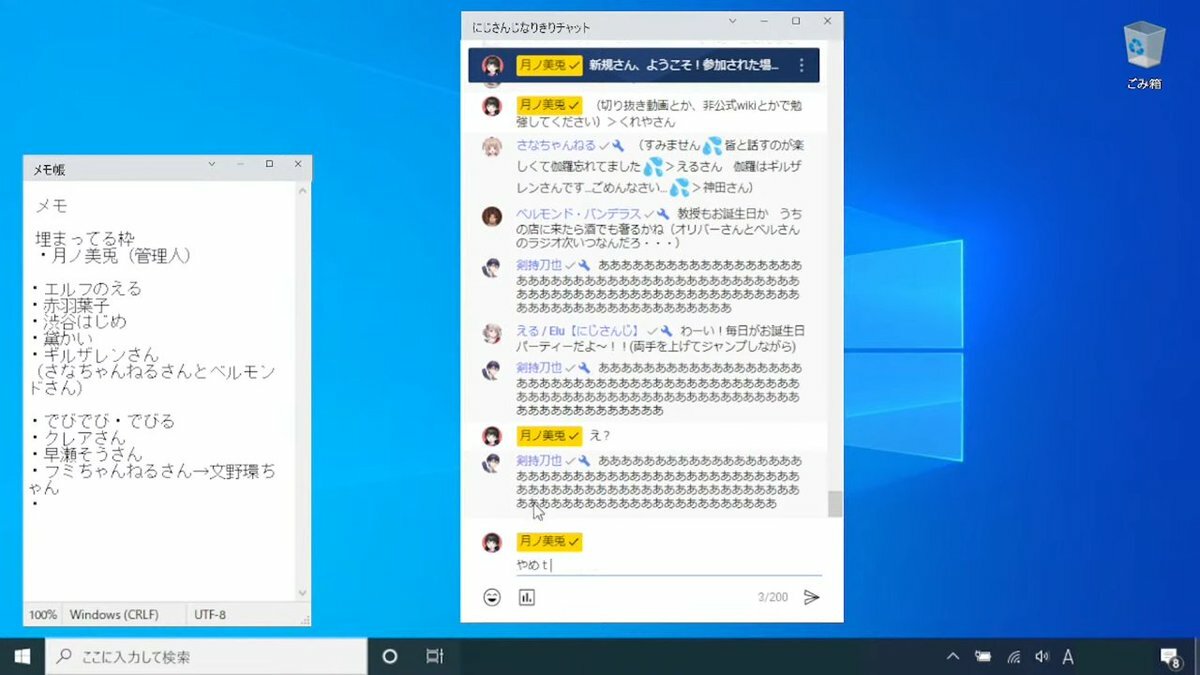Click the 剣持刀也 name just below the え？ message
The image size is (1200, 675).
tap(539, 461)
